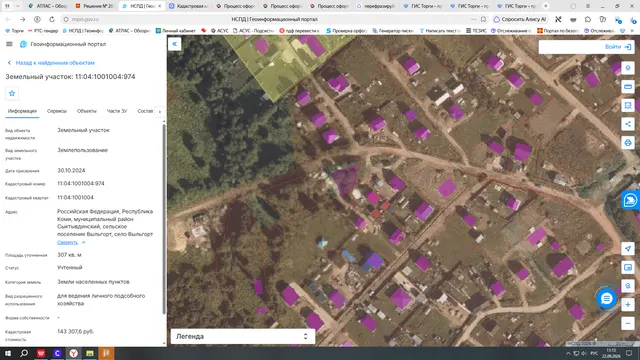The width and height of the screenshot is (640, 360).
Task: Close the НСПД browser tab
Action: click(x=160, y=6)
